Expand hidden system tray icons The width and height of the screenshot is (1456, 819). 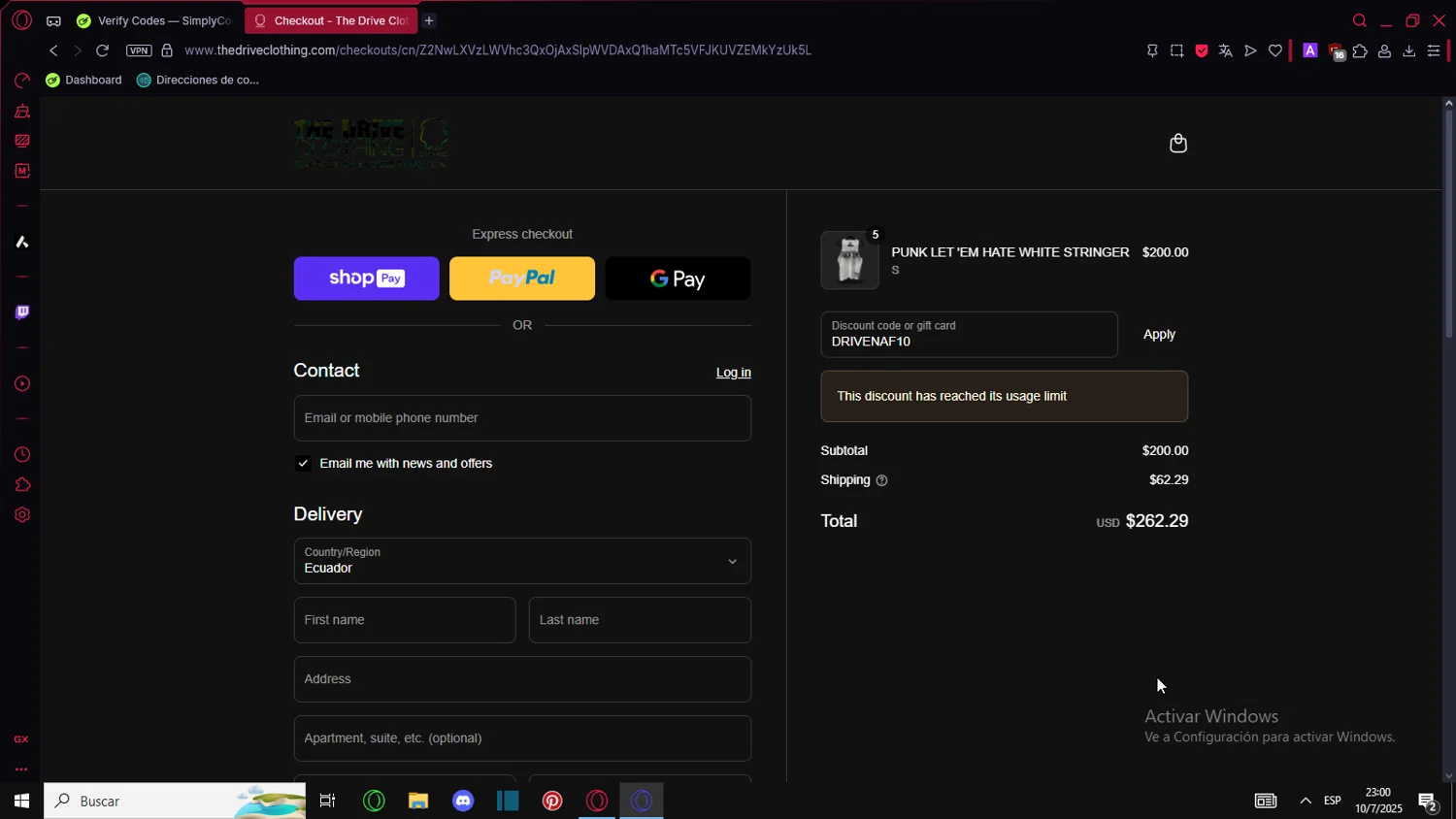1306,801
